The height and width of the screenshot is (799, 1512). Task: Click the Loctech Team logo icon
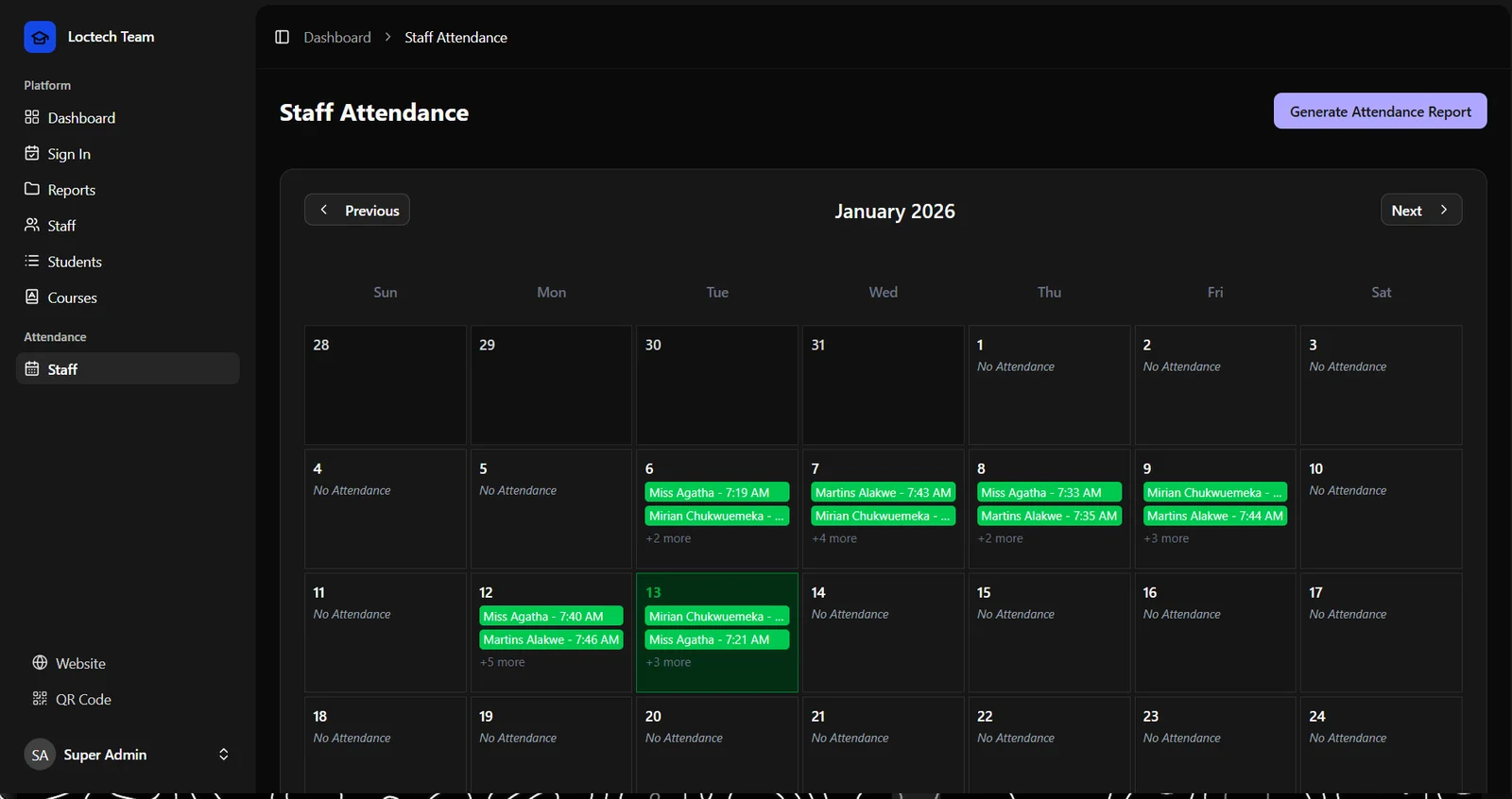pos(40,37)
